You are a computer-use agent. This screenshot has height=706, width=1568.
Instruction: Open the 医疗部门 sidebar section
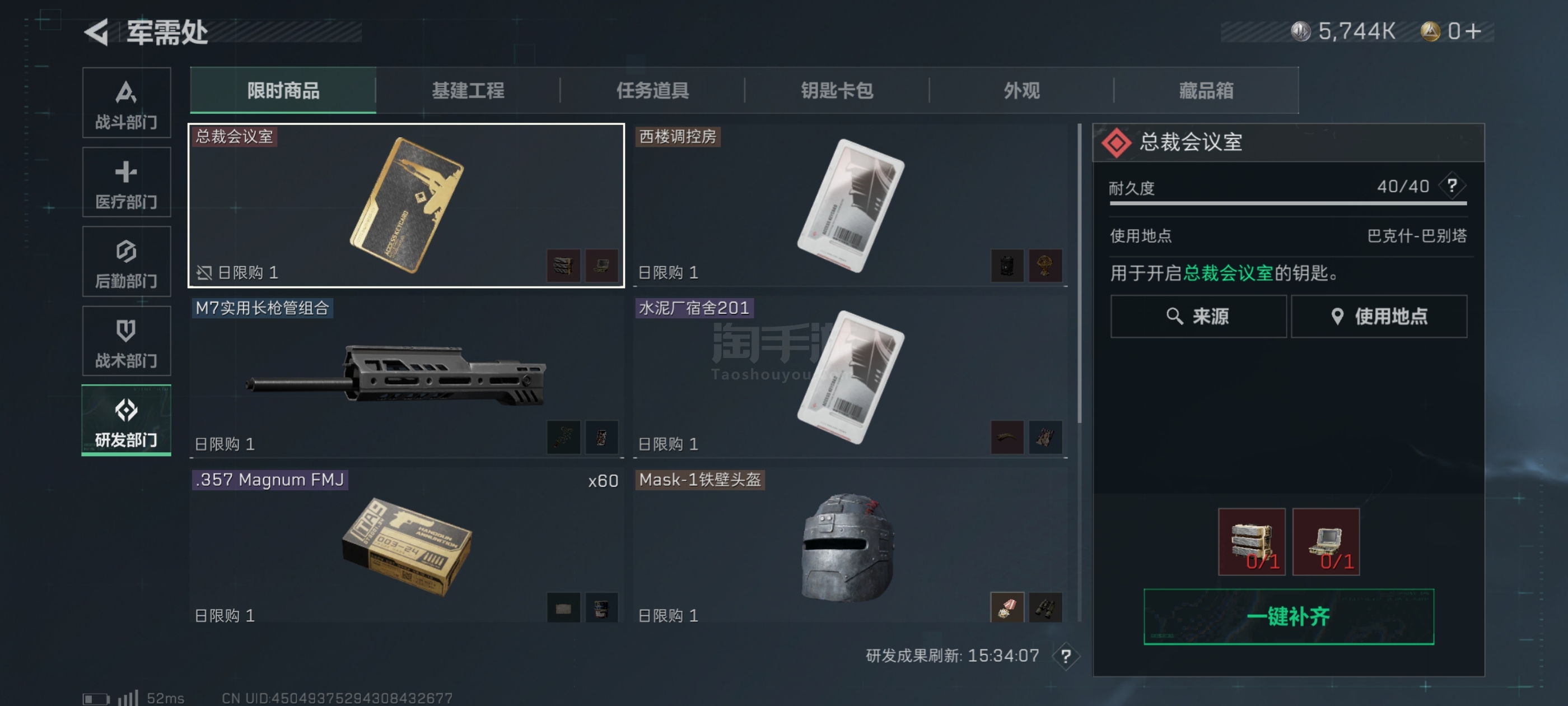[126, 182]
